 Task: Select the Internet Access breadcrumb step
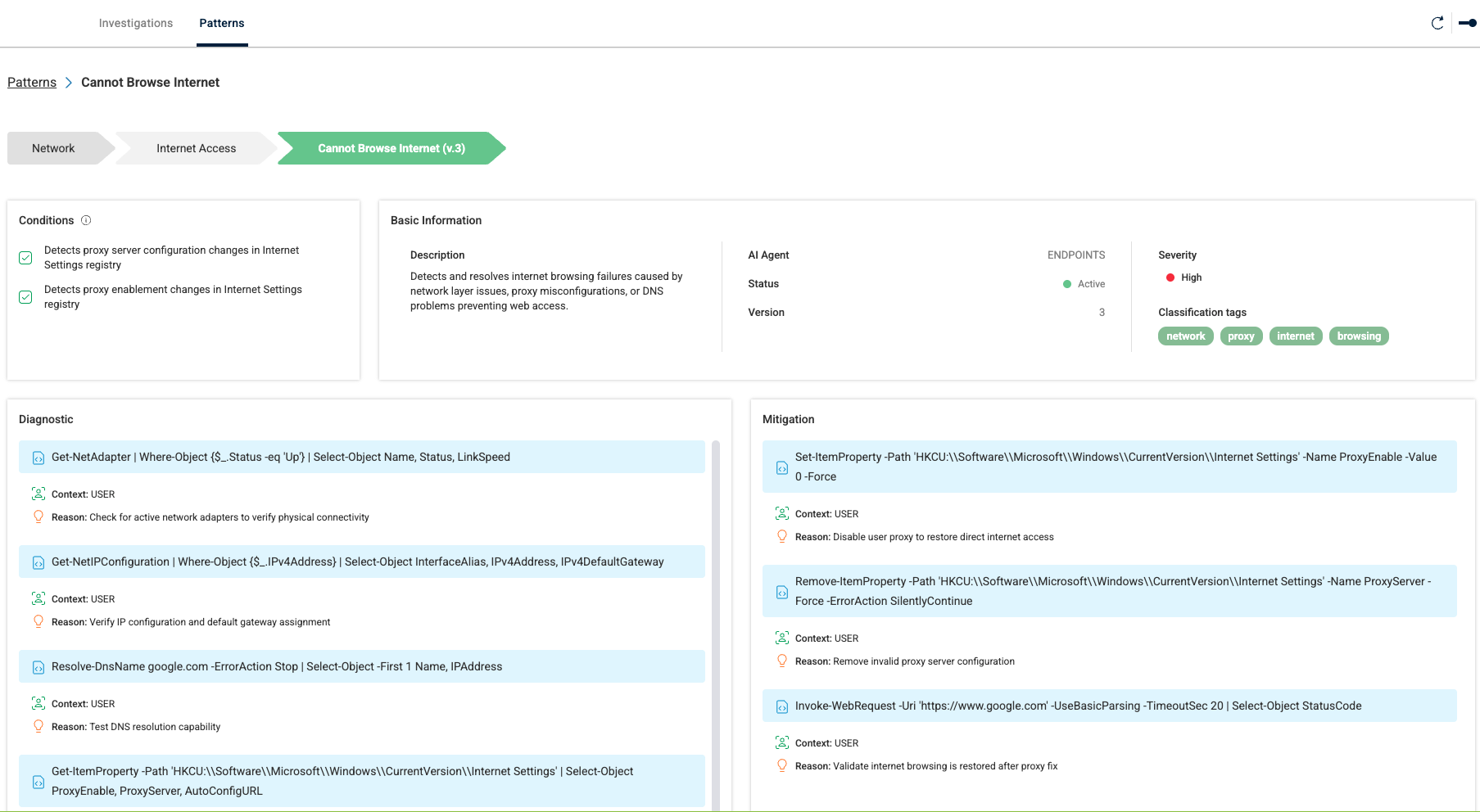196,148
